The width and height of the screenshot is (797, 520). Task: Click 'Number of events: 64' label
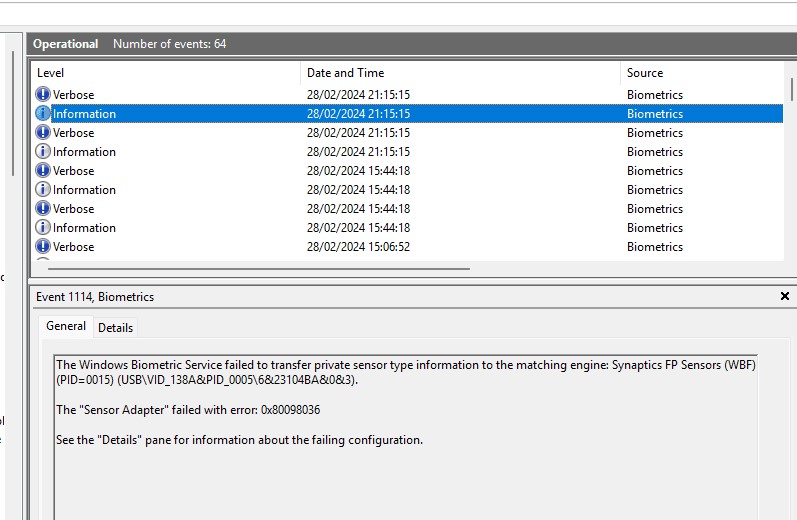pos(170,44)
